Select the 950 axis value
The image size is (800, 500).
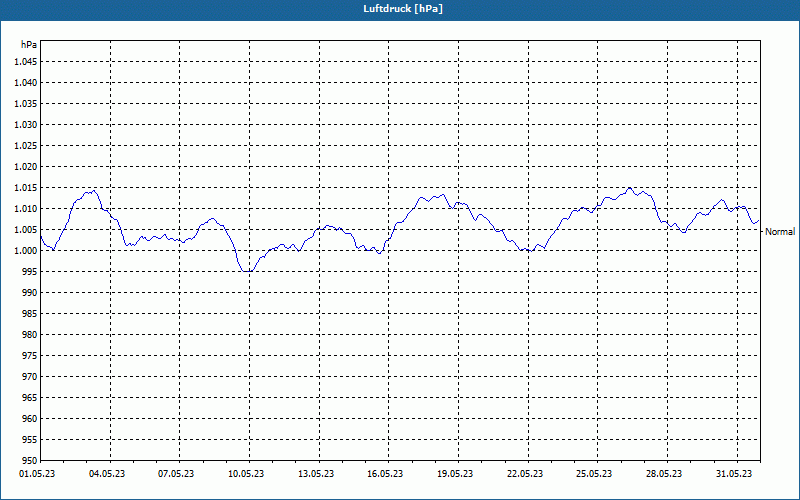pos(30,460)
